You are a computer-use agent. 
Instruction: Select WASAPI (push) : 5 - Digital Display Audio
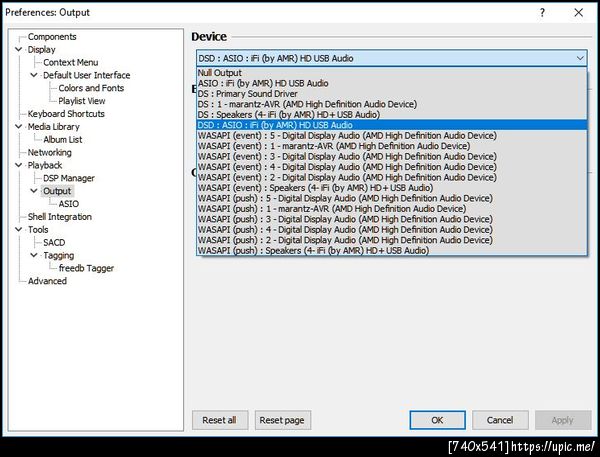click(x=392, y=198)
